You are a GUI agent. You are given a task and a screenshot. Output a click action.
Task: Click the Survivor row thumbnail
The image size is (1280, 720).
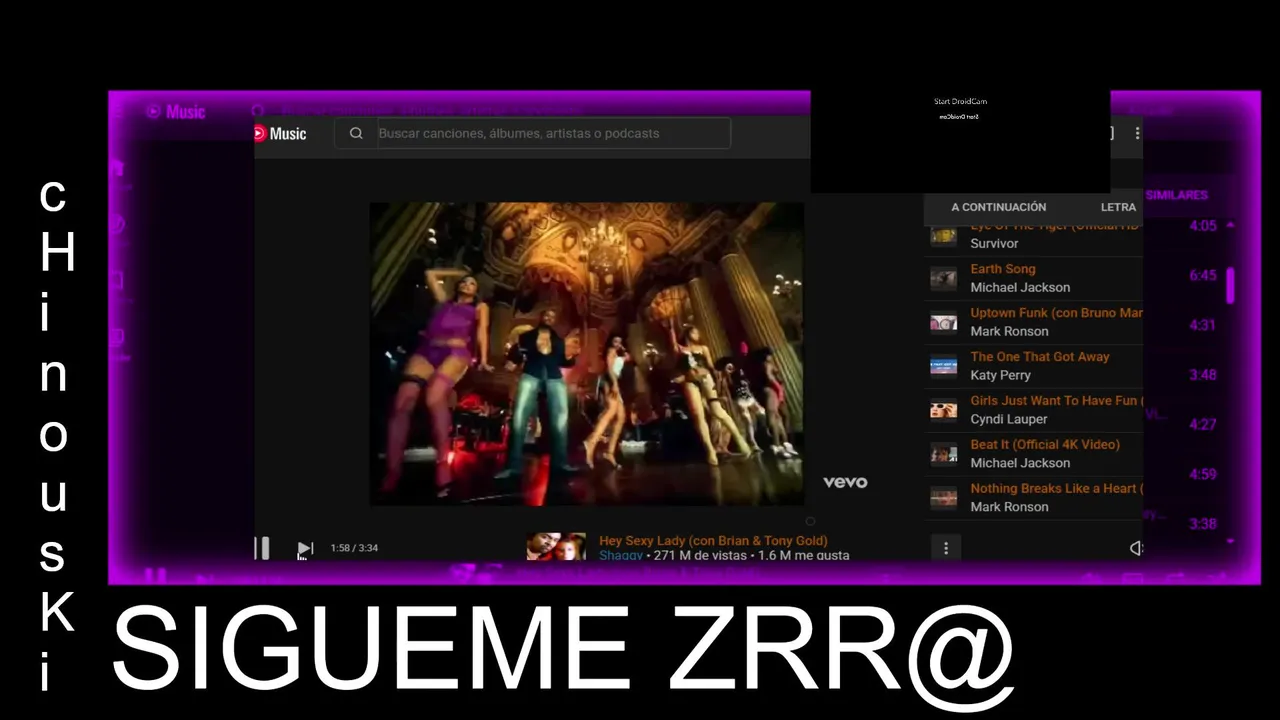coord(944,235)
